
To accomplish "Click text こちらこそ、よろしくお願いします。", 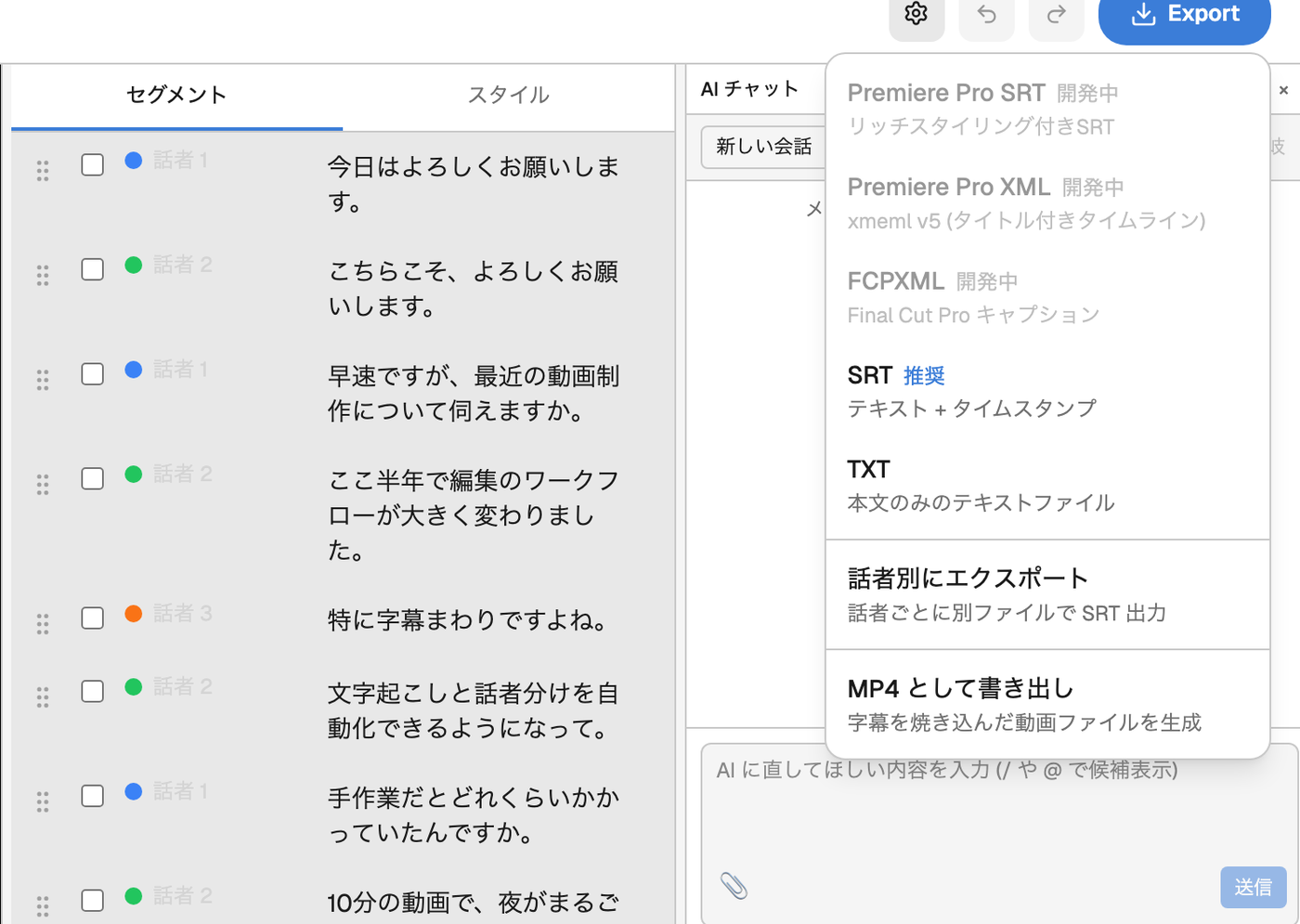I will 474,289.
